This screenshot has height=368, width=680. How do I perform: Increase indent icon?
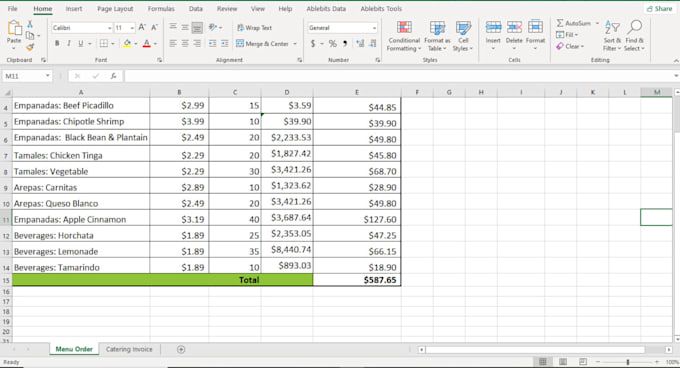(225, 43)
